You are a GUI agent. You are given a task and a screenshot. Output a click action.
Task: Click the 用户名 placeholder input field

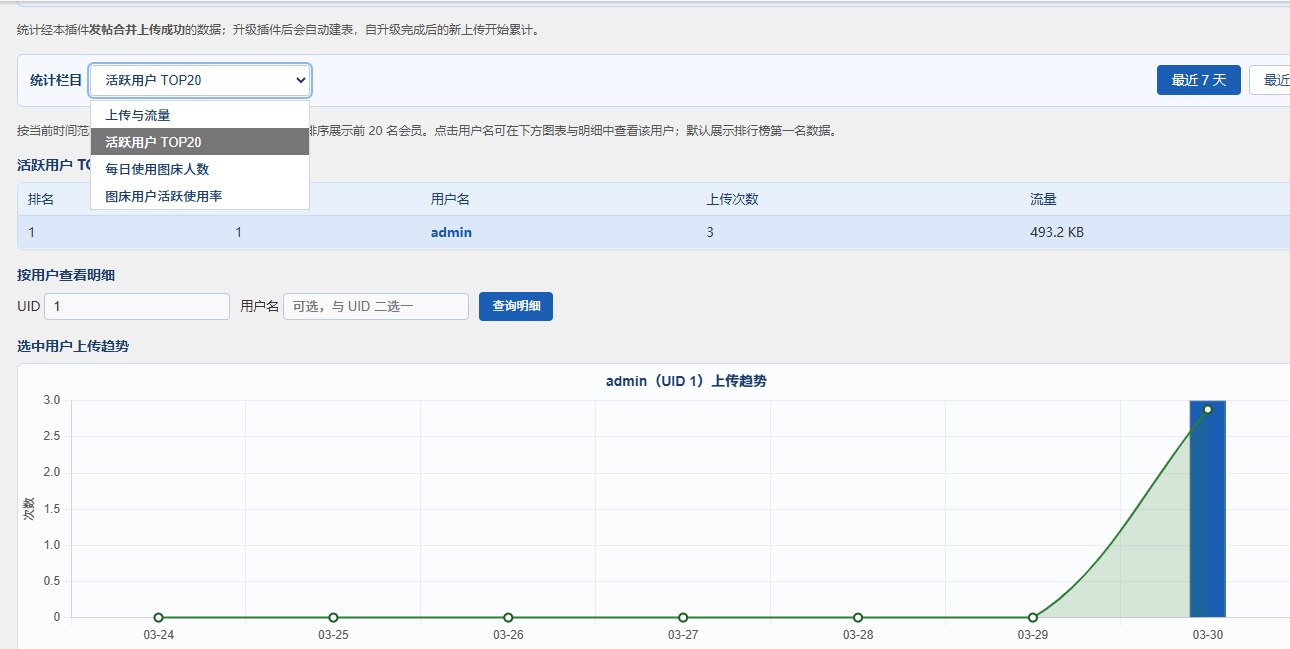point(376,306)
